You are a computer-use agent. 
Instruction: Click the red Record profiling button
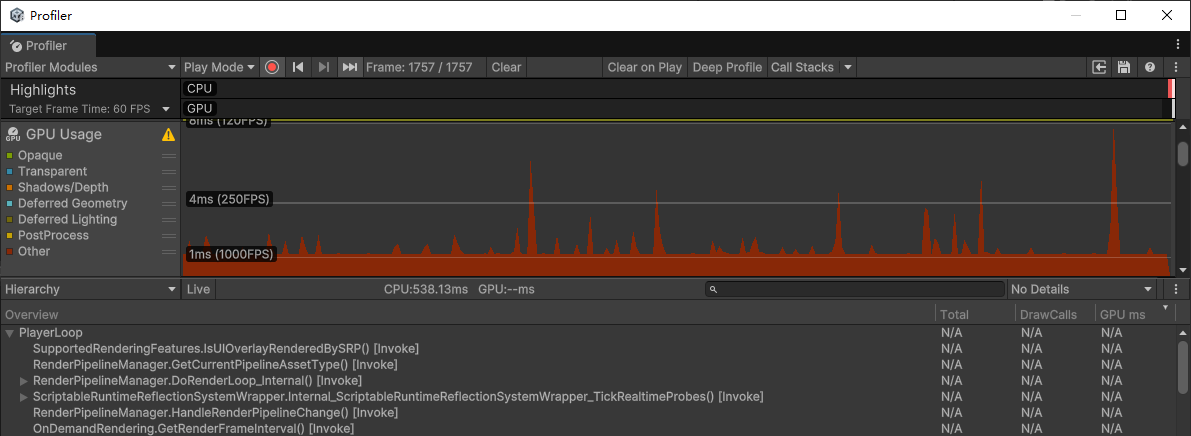pyautogui.click(x=271, y=67)
